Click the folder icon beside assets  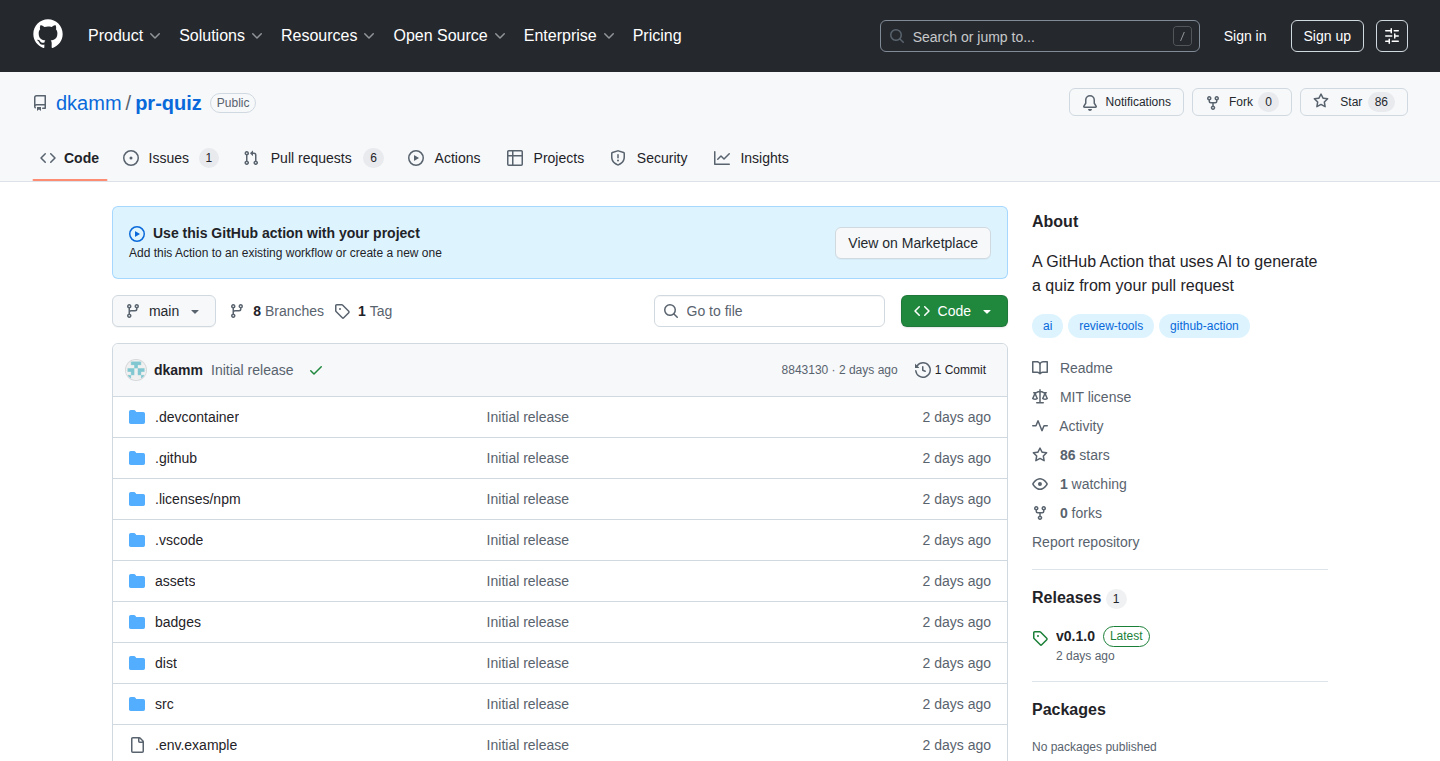pos(137,581)
